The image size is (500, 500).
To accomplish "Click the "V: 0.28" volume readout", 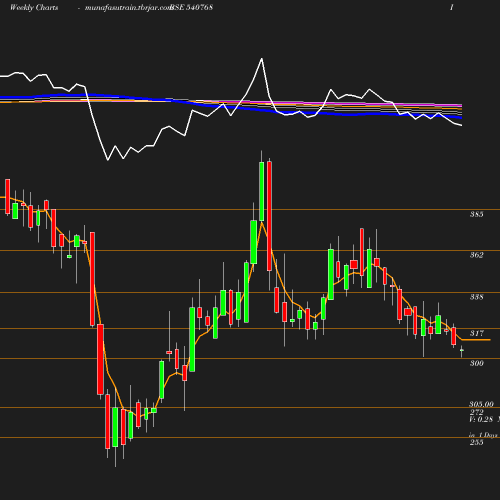I will click(x=481, y=420).
